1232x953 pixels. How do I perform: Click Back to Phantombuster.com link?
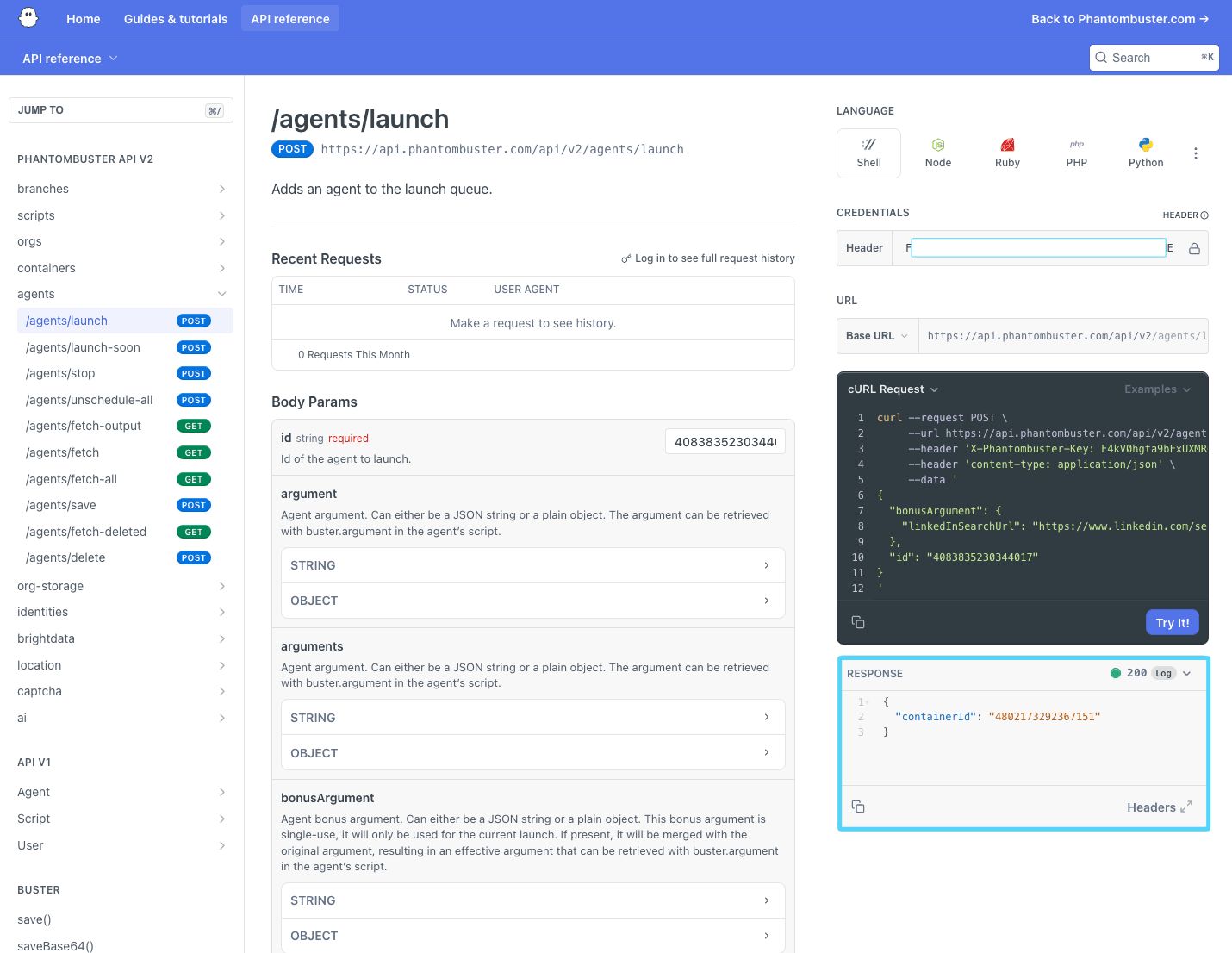[1120, 18]
